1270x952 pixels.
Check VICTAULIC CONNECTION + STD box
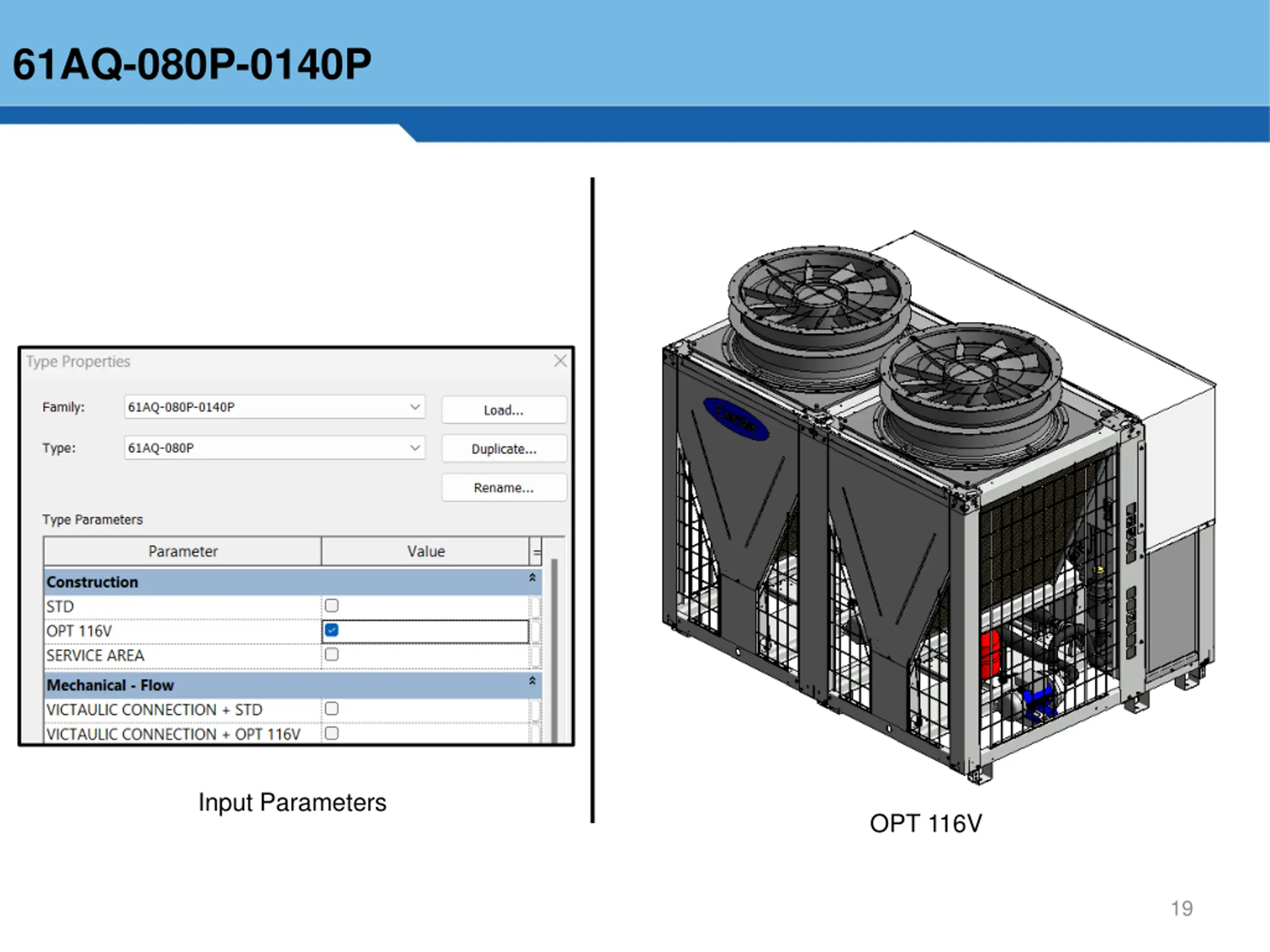pyautogui.click(x=332, y=709)
